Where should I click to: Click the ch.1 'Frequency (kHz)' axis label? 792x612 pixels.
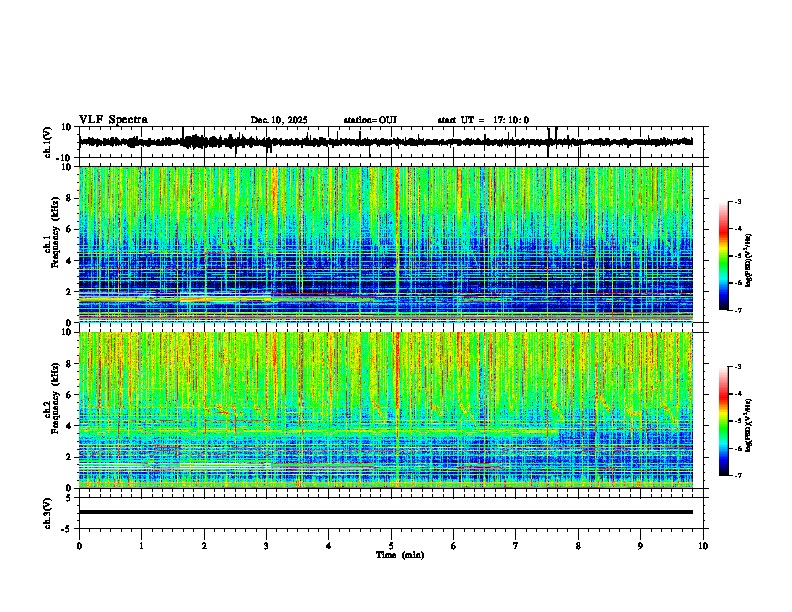(55, 232)
